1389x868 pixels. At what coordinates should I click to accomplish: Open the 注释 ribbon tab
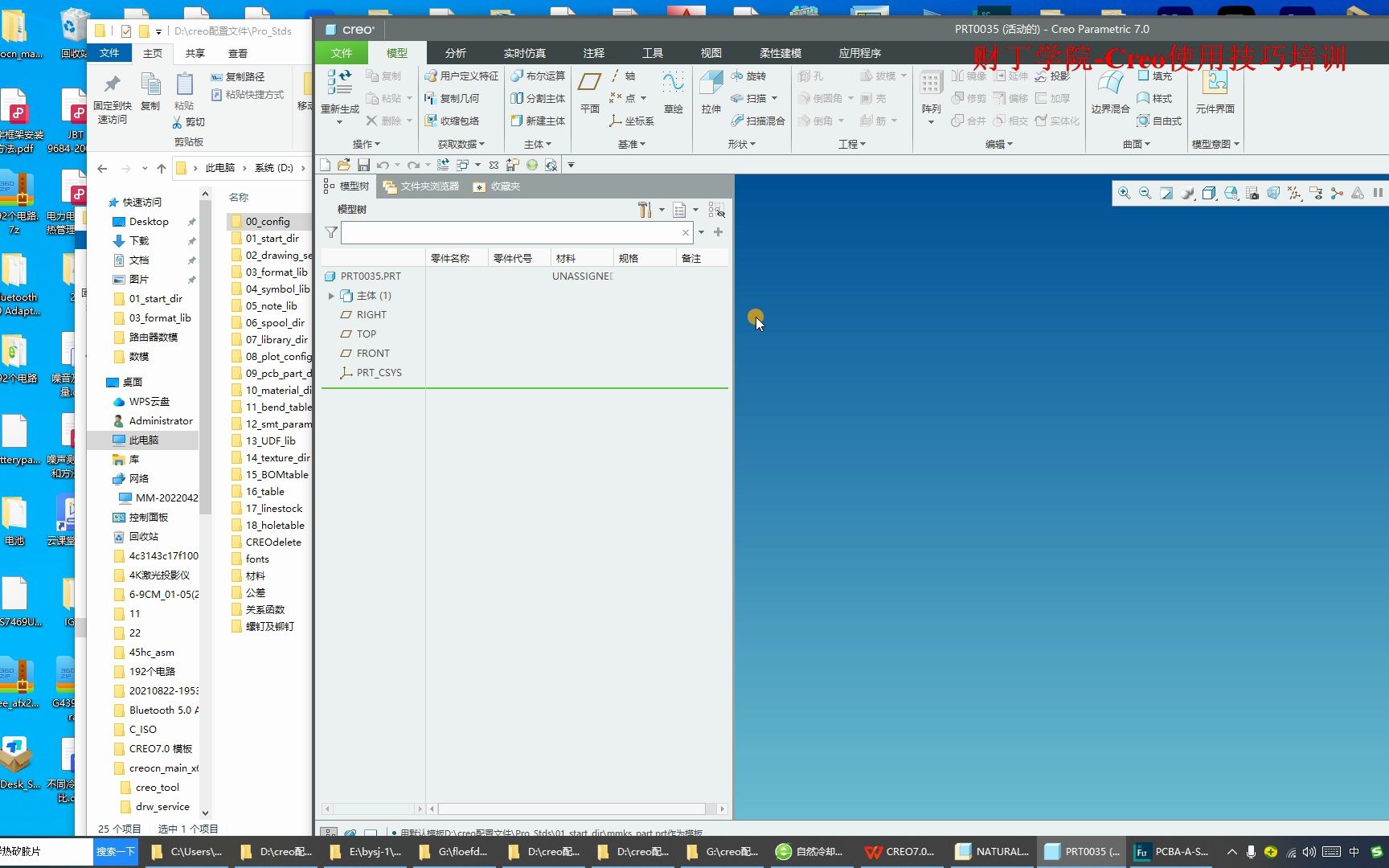594,53
